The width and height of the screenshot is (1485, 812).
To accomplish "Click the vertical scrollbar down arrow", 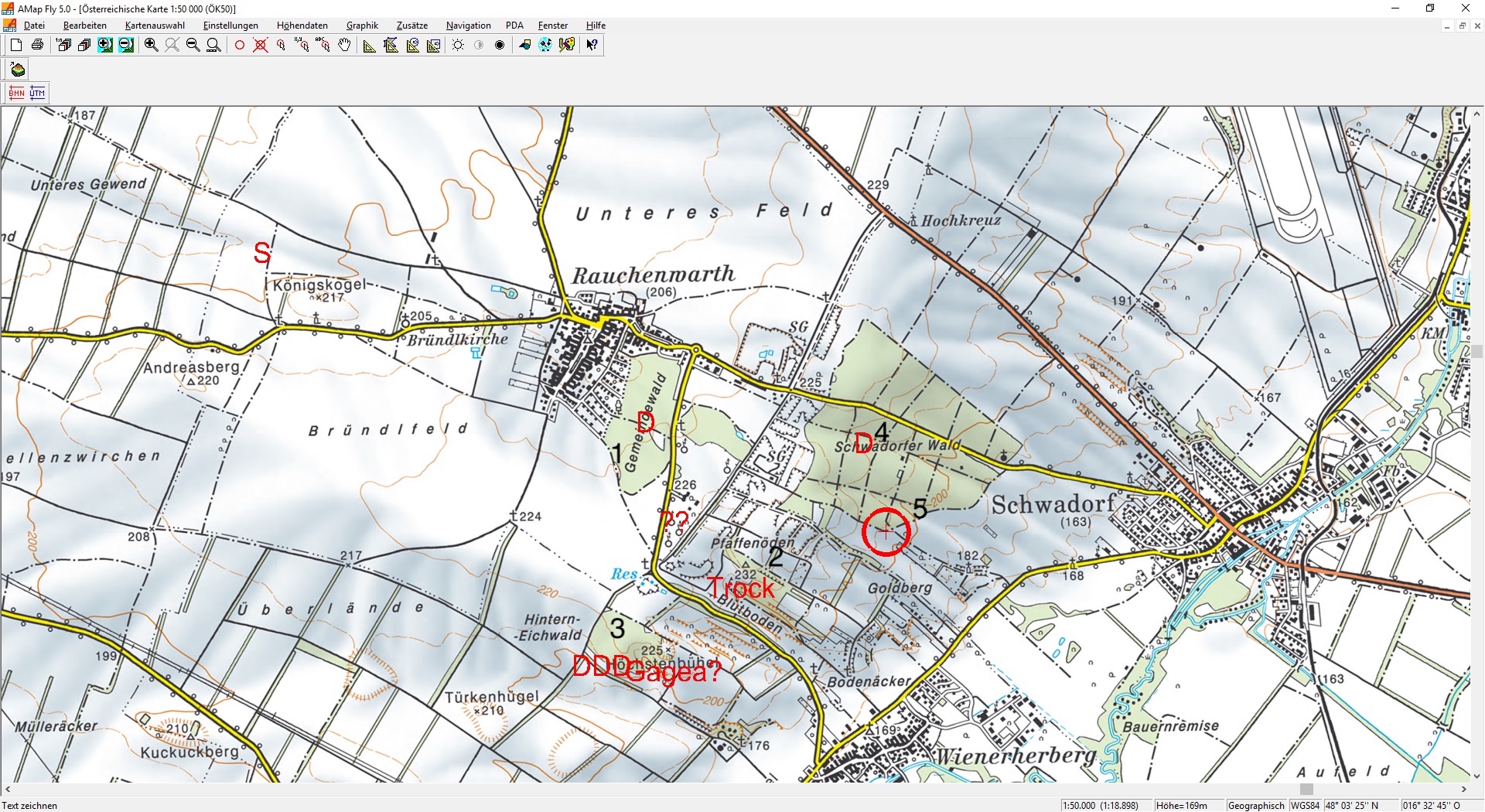I will [x=1477, y=776].
